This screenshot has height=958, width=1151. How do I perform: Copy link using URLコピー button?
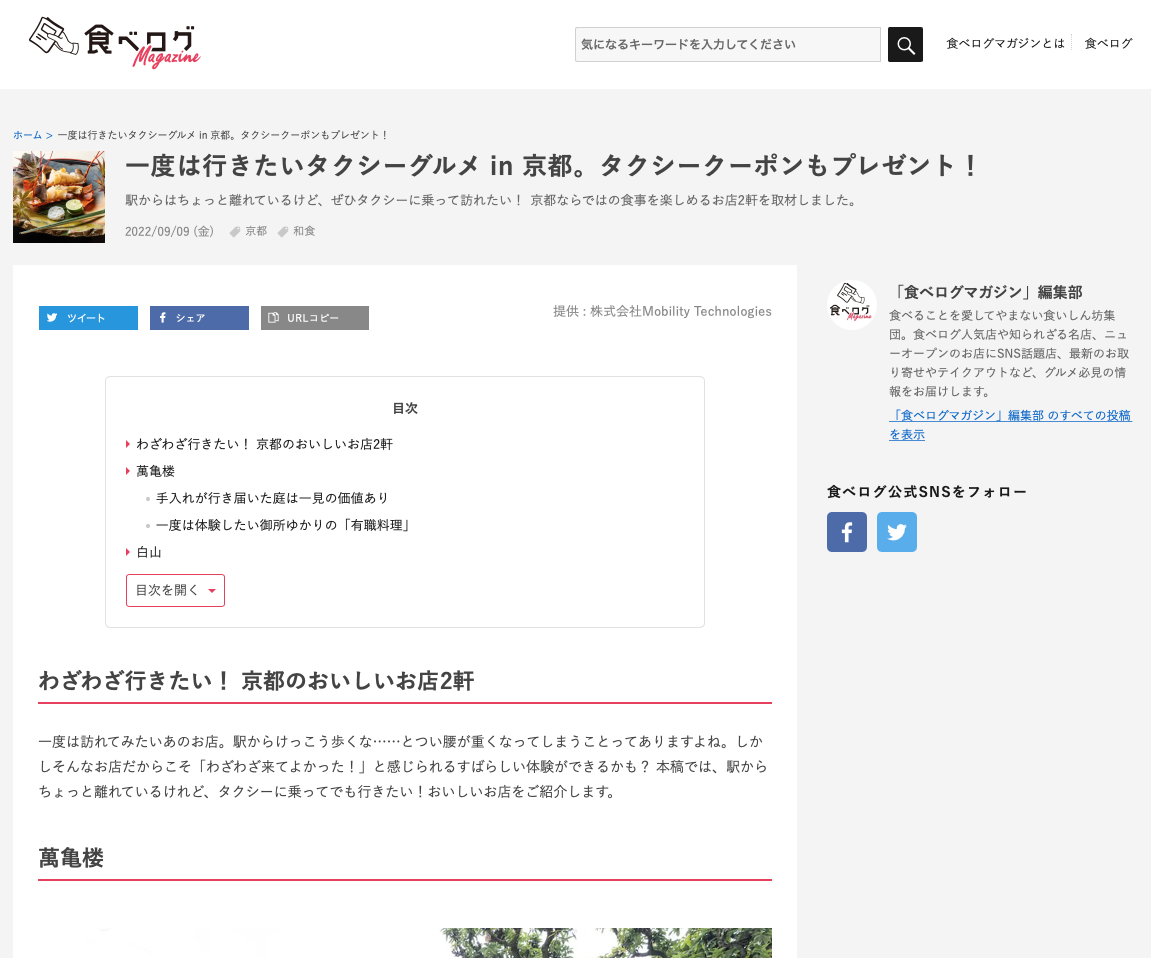(315, 318)
